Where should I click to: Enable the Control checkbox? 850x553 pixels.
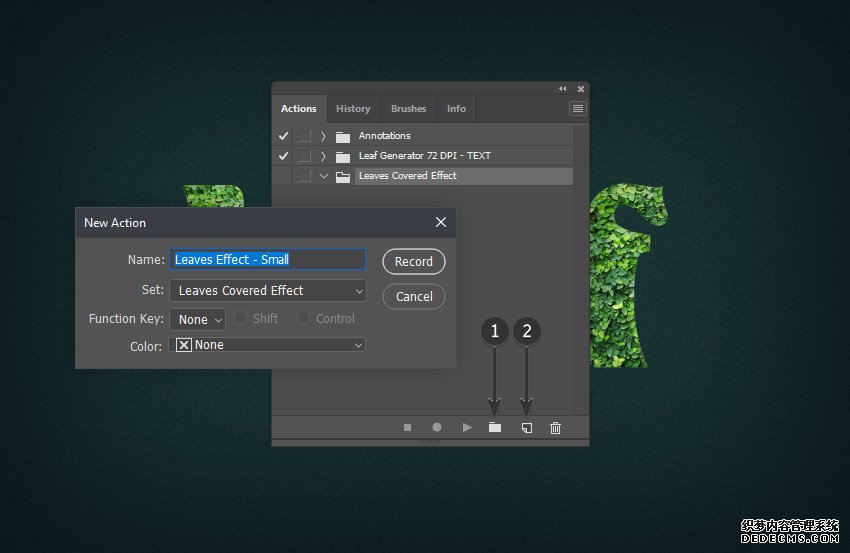(304, 318)
